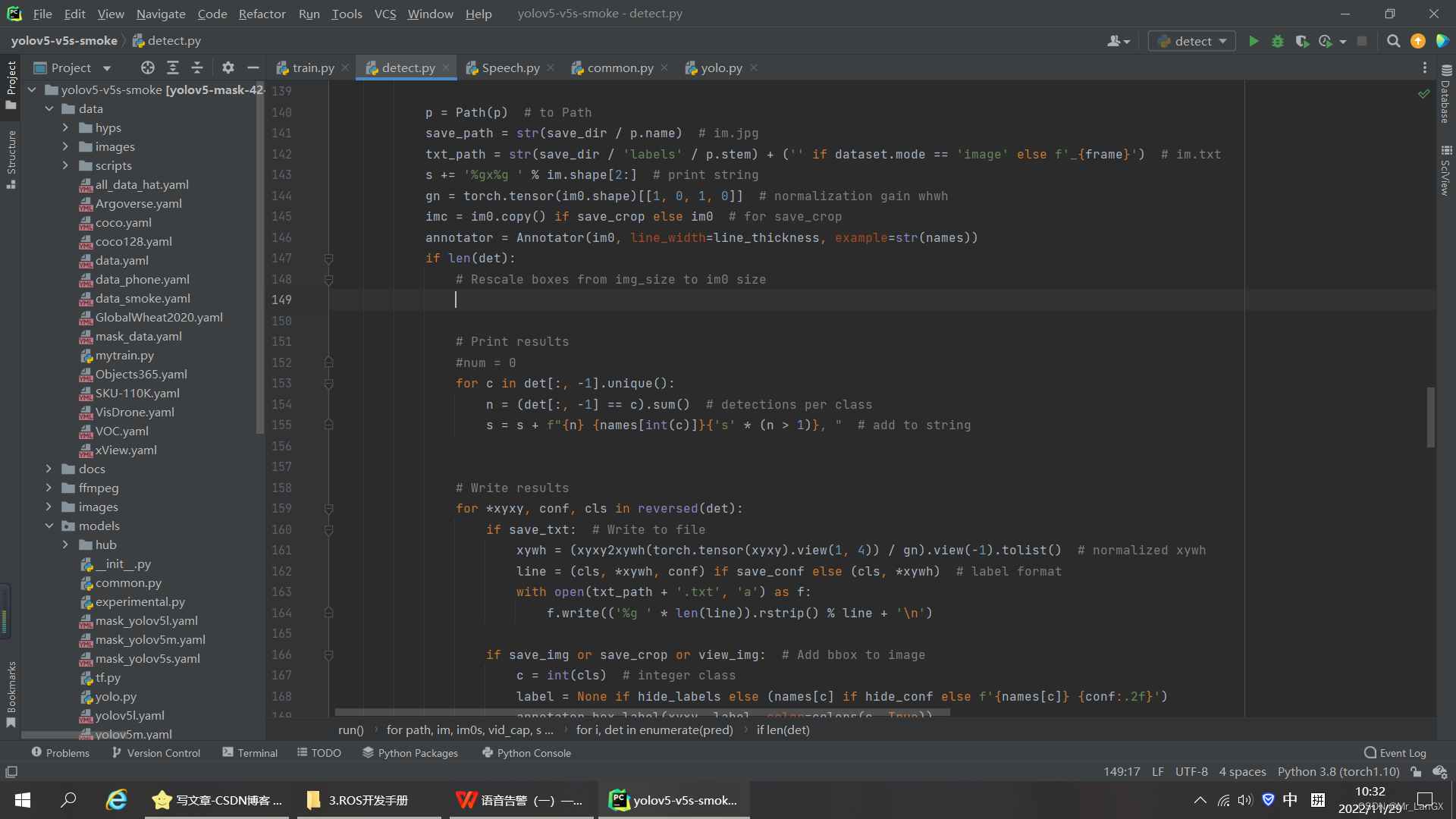Close the Speech.py tab

(551, 67)
